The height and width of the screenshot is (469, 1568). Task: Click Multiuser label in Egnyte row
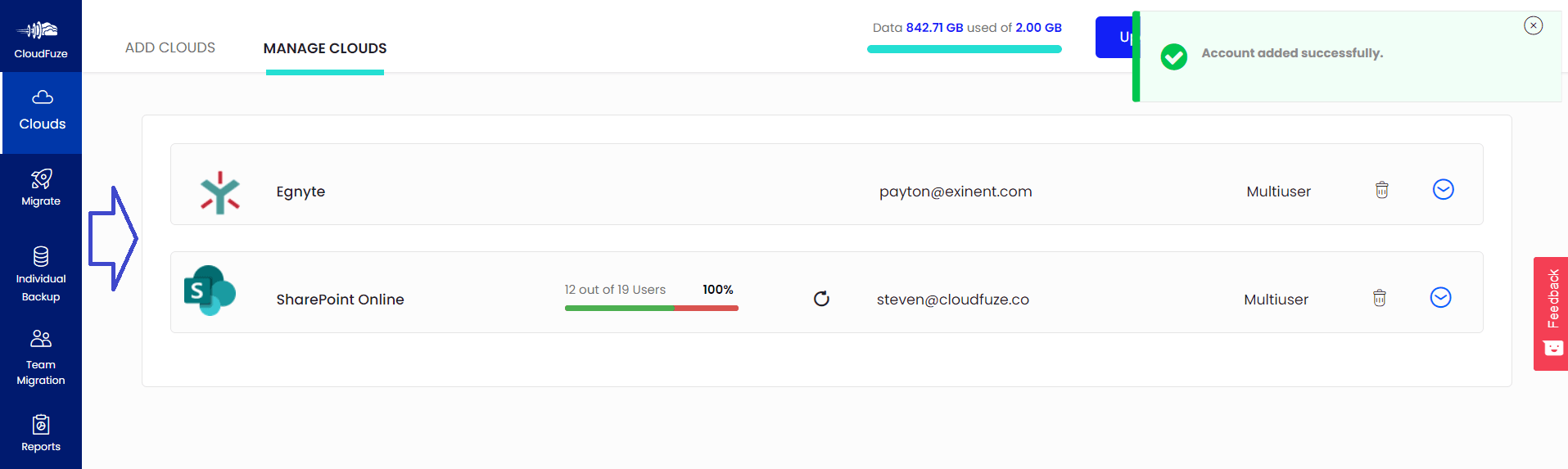1279,192
